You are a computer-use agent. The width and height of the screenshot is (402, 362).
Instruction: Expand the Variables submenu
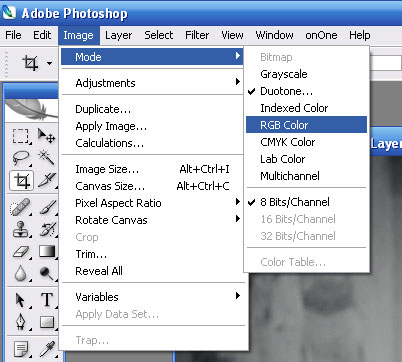[x=152, y=297]
